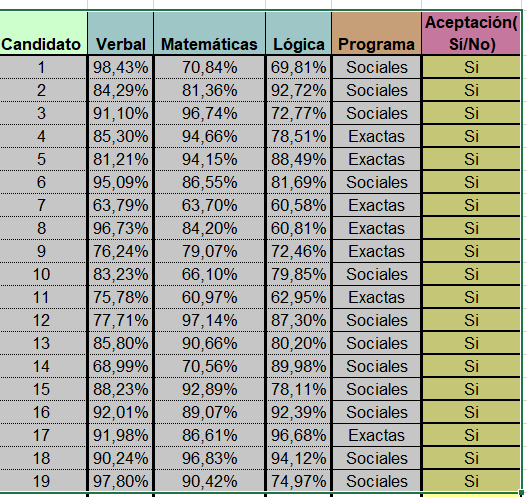Select Matemáticas value 60,97% cell

coord(209,297)
